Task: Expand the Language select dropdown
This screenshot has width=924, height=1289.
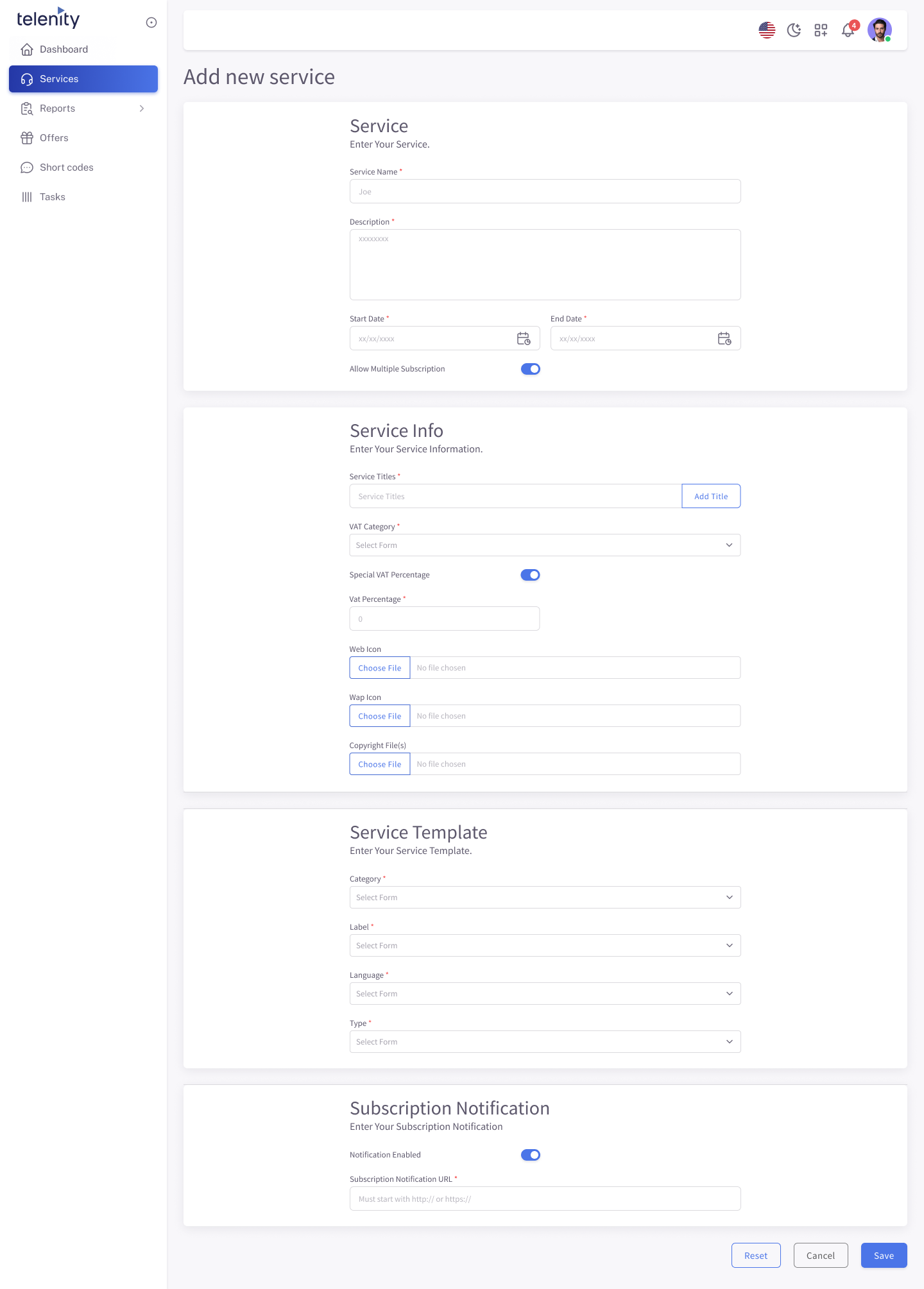Action: coord(545,994)
